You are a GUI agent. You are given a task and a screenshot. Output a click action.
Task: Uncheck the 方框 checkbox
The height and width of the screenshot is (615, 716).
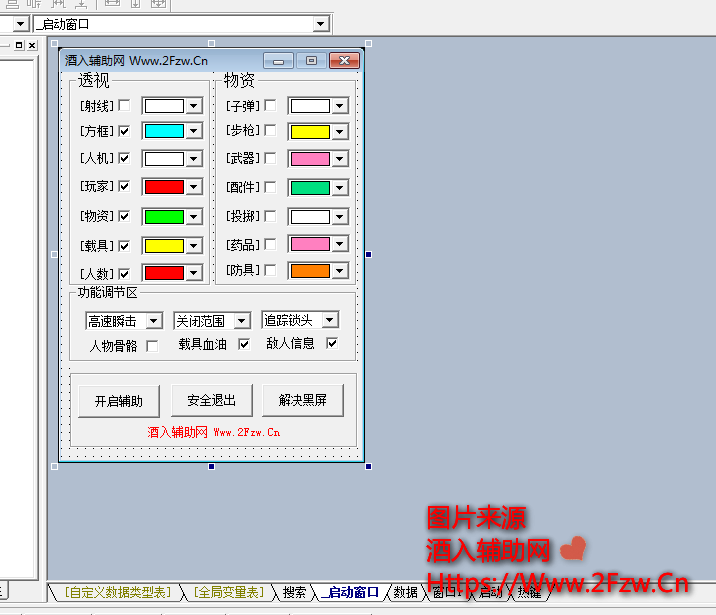[x=124, y=131]
